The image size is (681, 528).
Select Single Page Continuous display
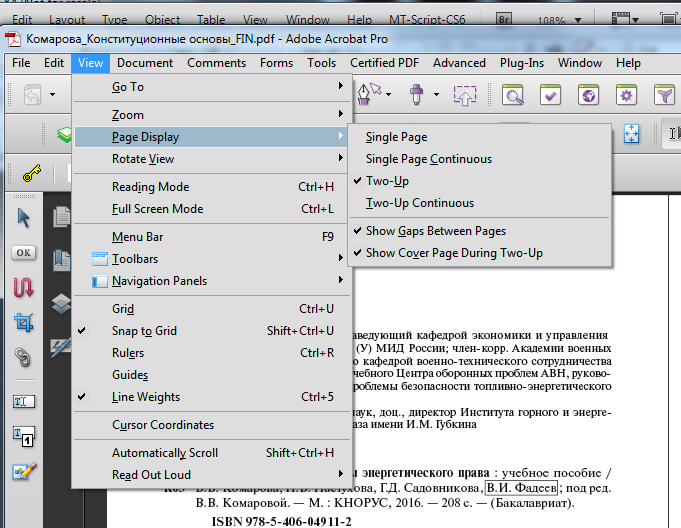tap(479, 159)
